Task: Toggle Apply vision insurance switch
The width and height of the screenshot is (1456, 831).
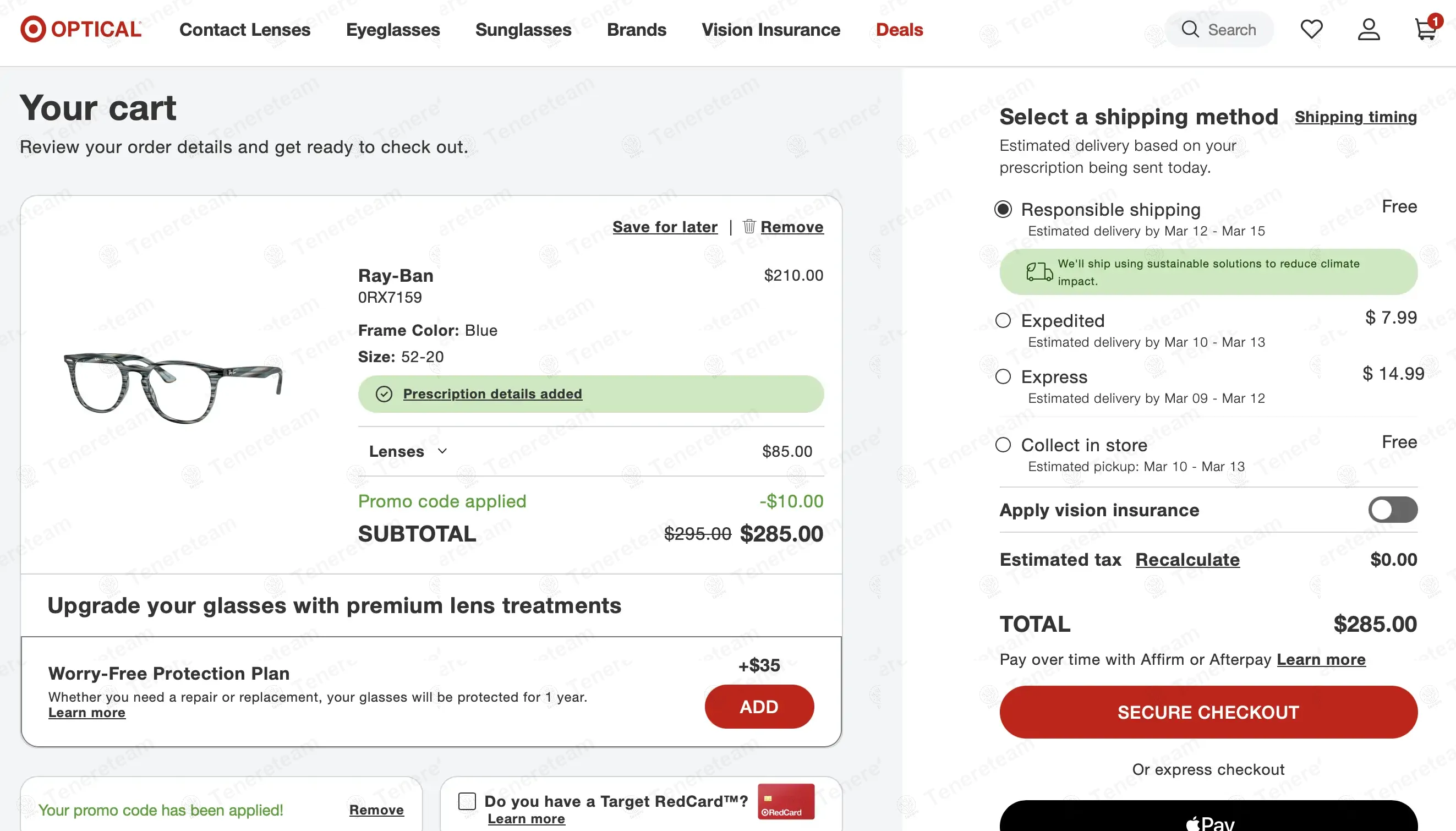Action: [1392, 510]
